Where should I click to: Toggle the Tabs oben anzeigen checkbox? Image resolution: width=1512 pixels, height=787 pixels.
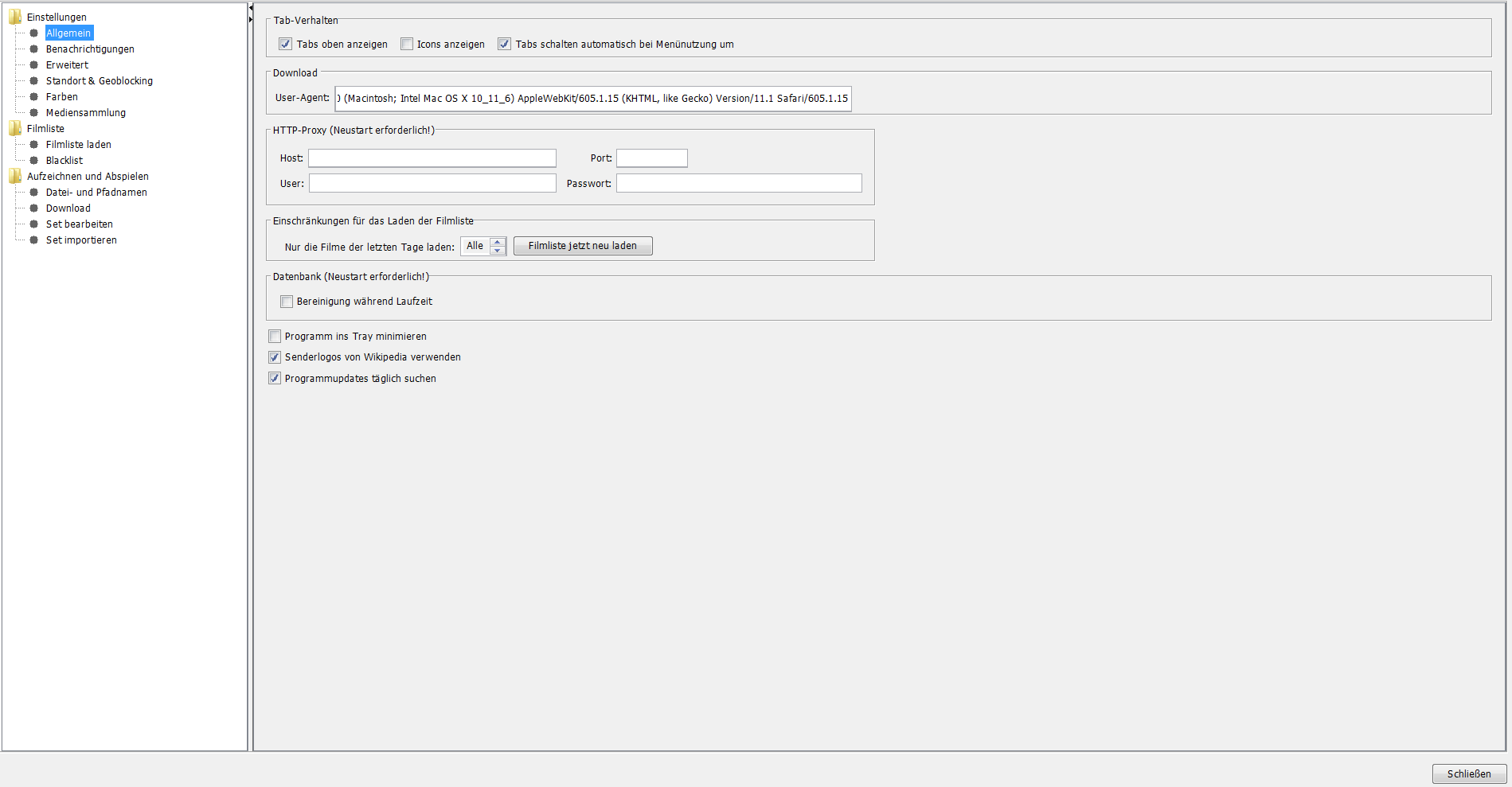286,45
